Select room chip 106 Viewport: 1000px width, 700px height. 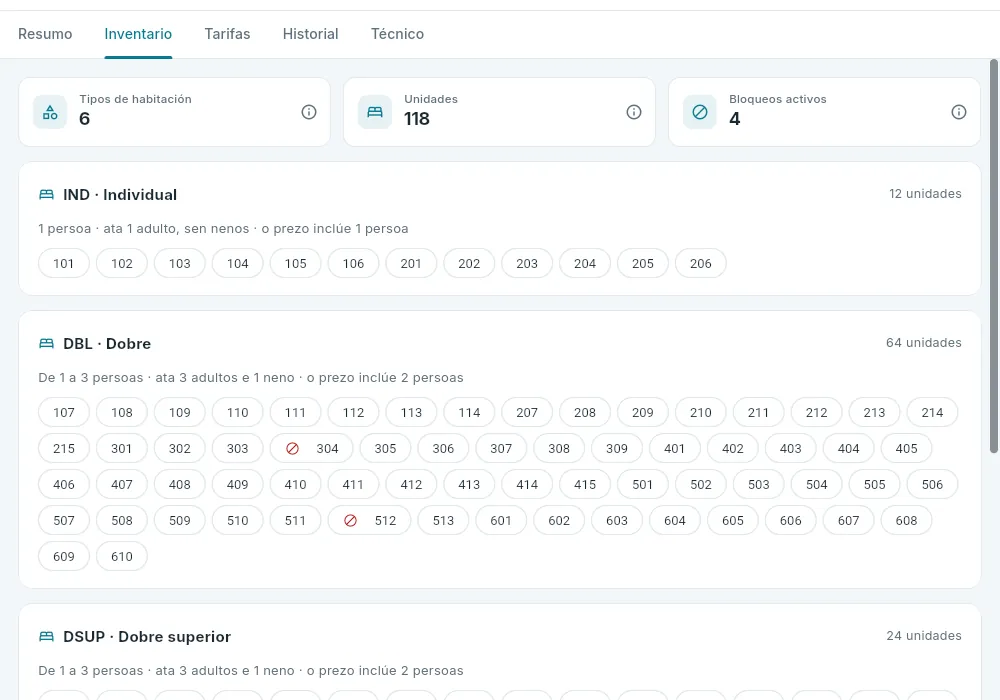click(x=353, y=263)
